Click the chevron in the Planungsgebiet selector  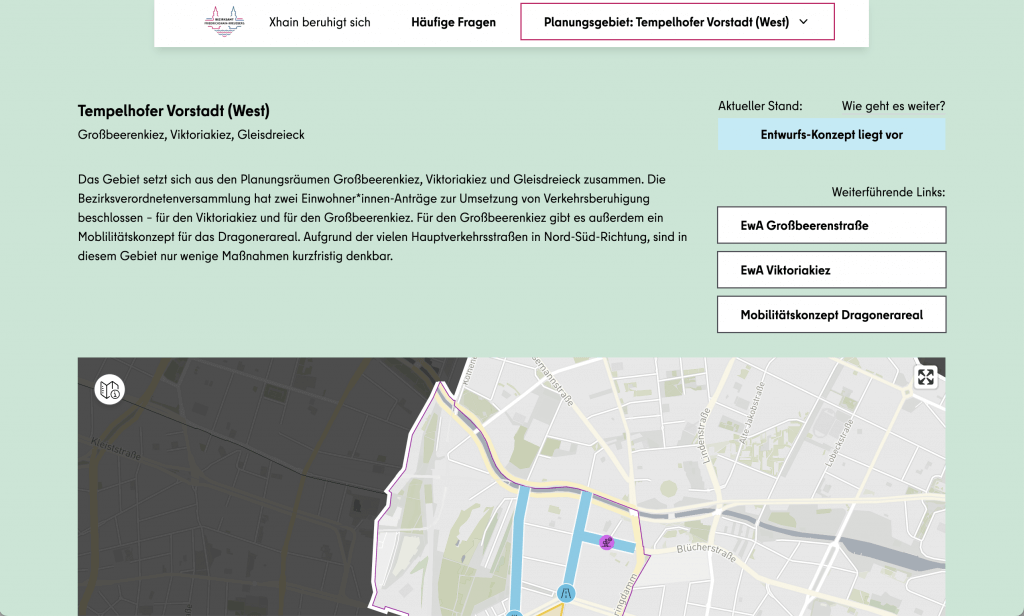click(x=803, y=22)
